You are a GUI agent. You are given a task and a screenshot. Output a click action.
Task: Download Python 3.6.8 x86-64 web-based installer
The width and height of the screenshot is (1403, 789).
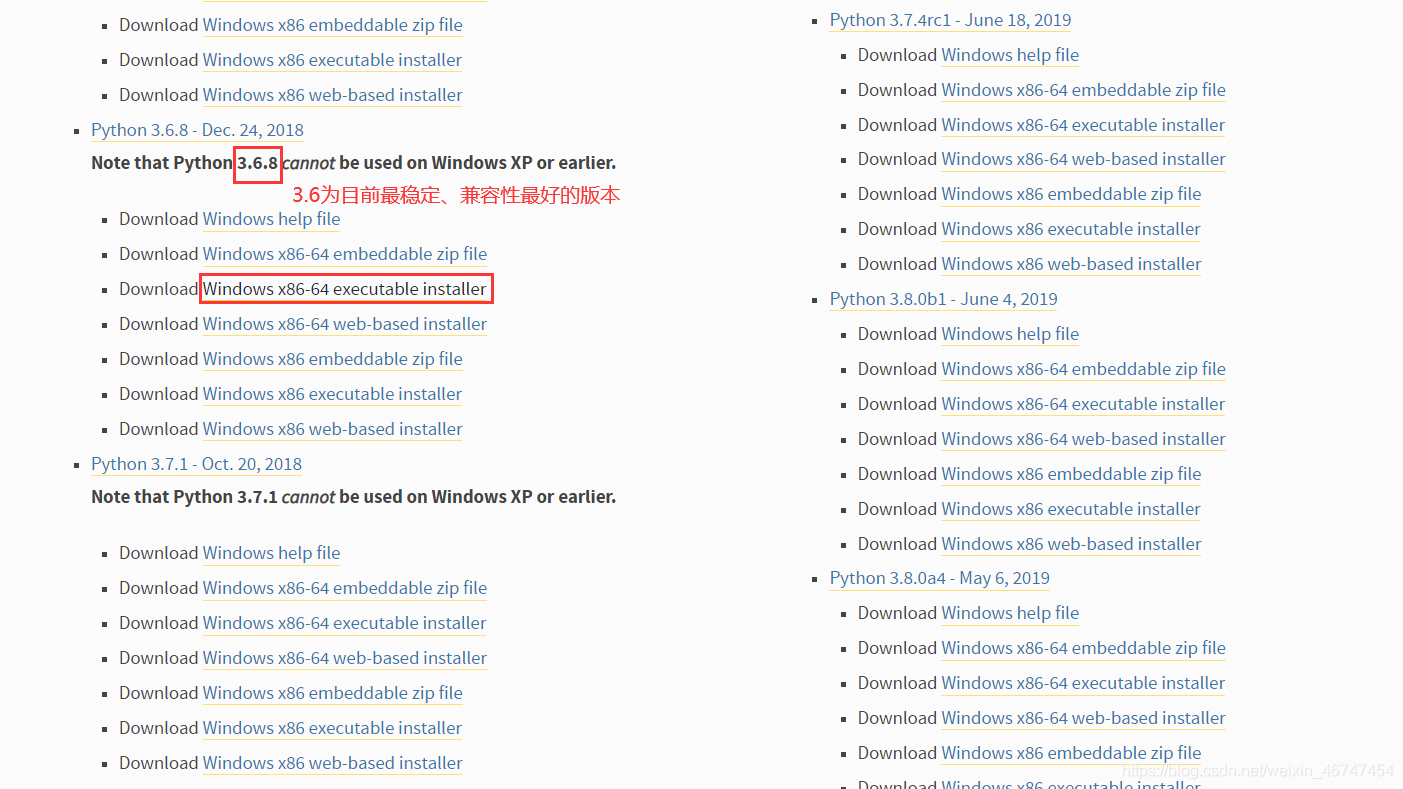pos(345,324)
